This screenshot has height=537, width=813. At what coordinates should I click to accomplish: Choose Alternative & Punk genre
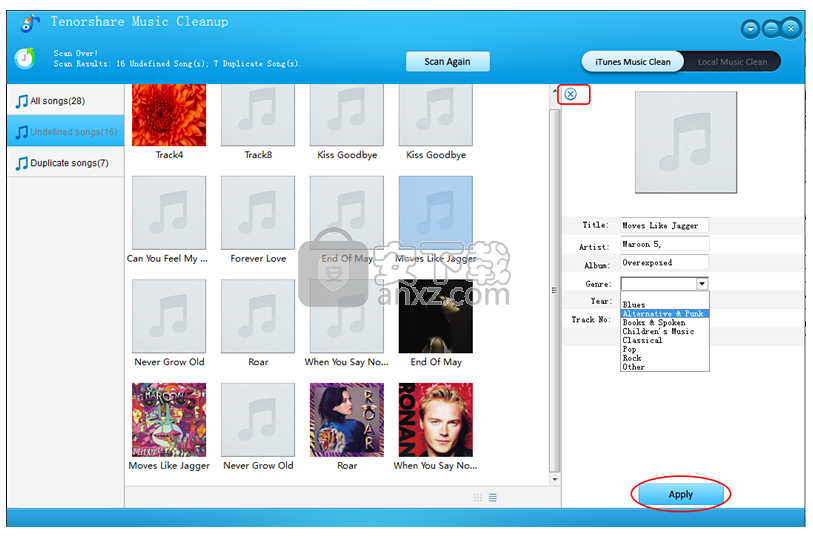pos(665,314)
